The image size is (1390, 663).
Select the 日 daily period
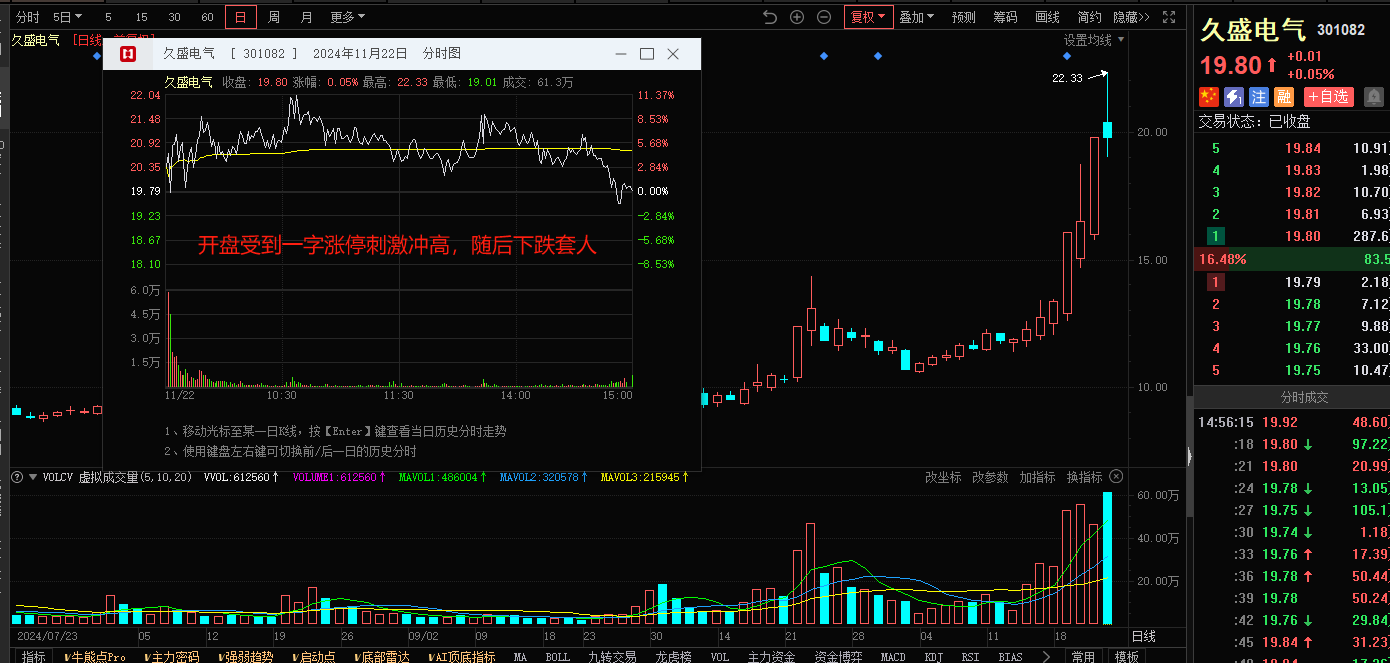(x=240, y=17)
